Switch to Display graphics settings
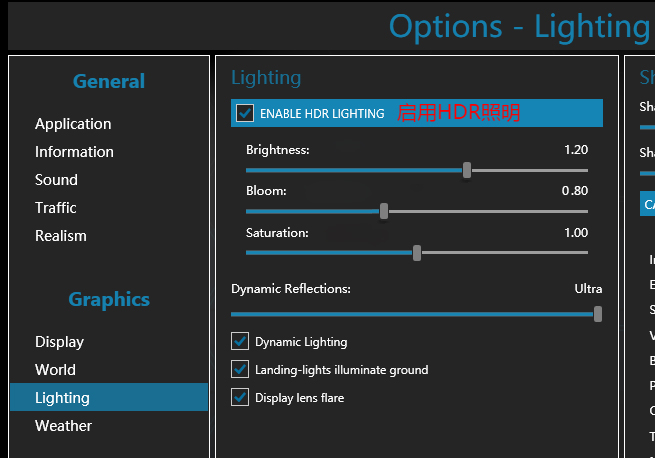The image size is (655, 458). (59, 342)
